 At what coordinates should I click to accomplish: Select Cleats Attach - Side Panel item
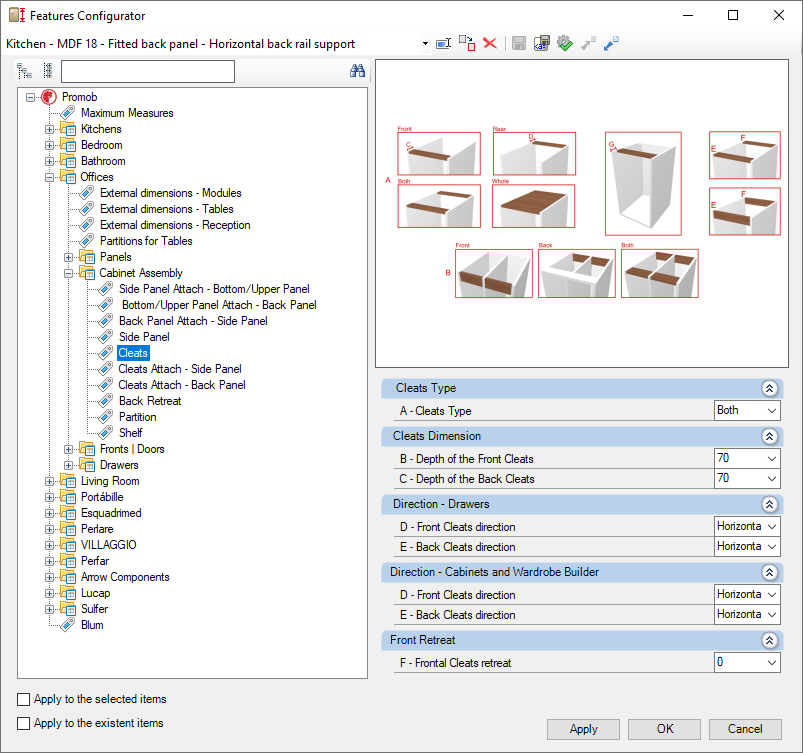click(180, 369)
